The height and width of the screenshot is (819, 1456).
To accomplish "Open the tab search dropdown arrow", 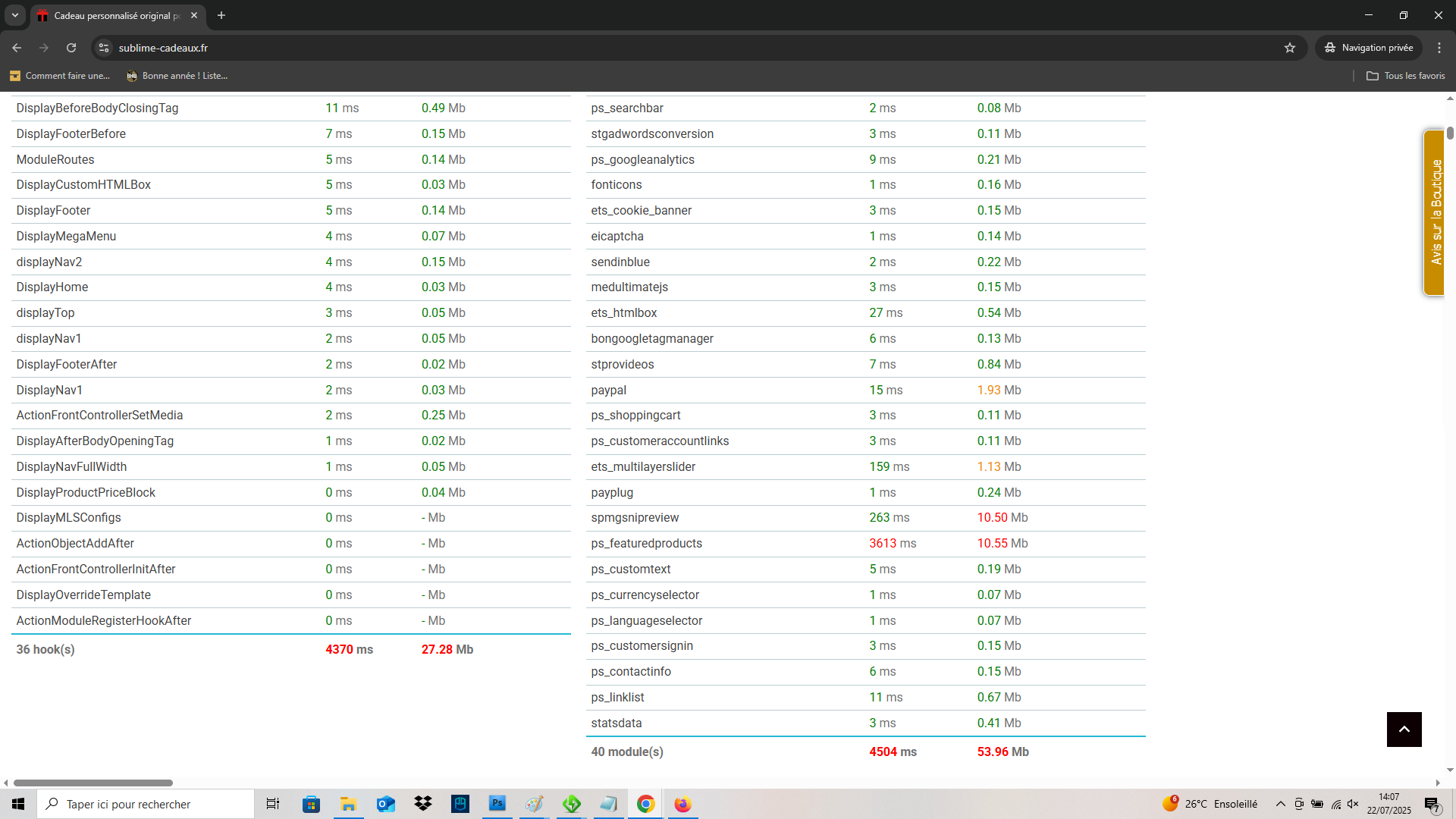I will (14, 15).
